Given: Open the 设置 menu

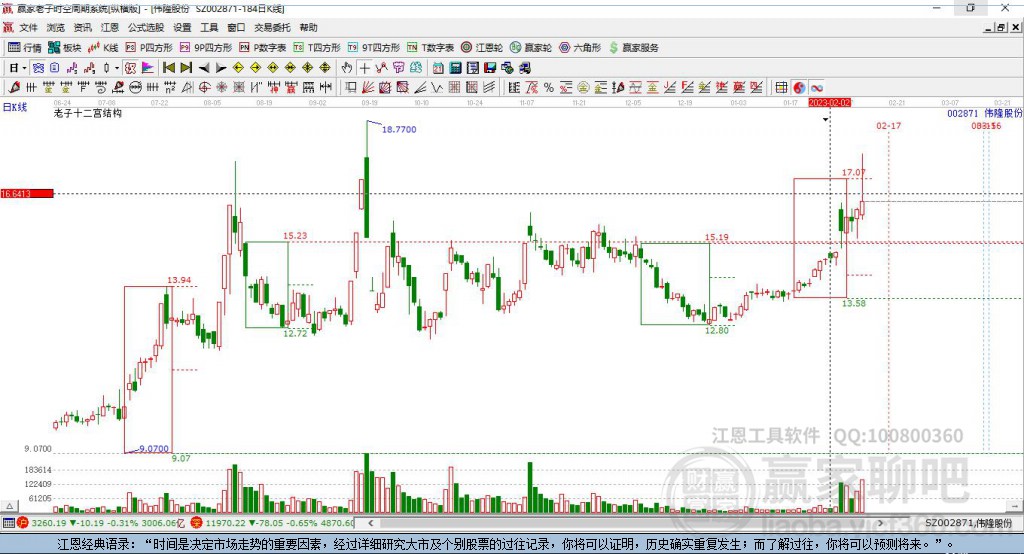Looking at the screenshot, I should 182,27.
